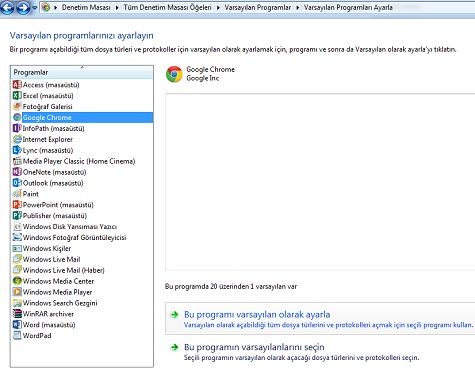Click the Paint icon
The width and height of the screenshot is (475, 368).
[x=17, y=194]
